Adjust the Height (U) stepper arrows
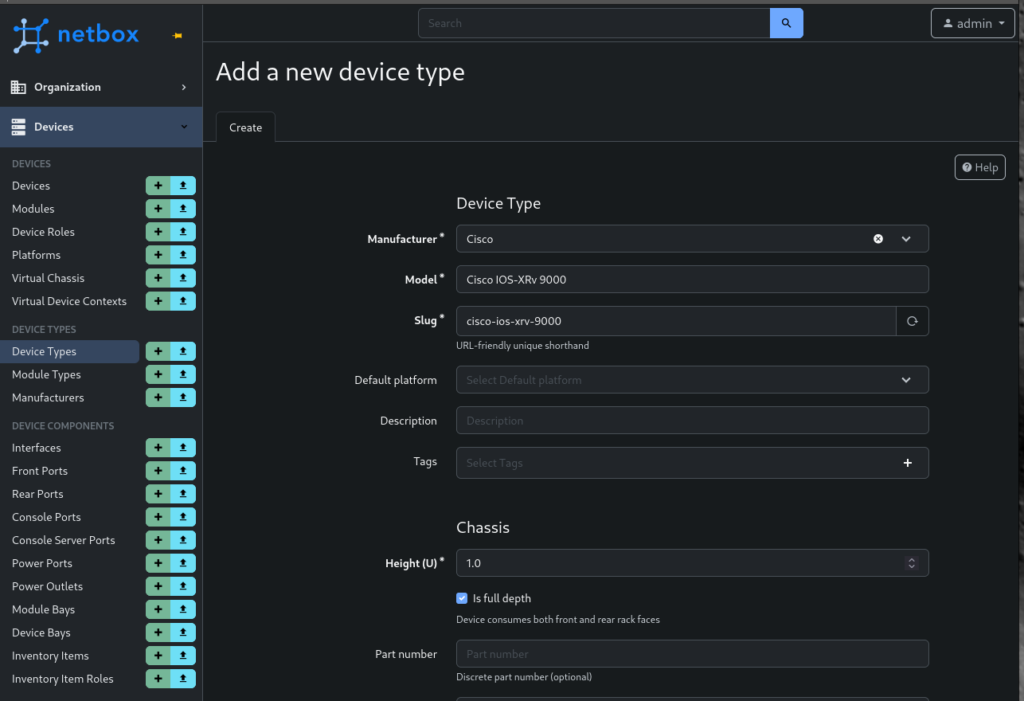Viewport: 1024px width, 701px height. pyautogui.click(x=911, y=563)
